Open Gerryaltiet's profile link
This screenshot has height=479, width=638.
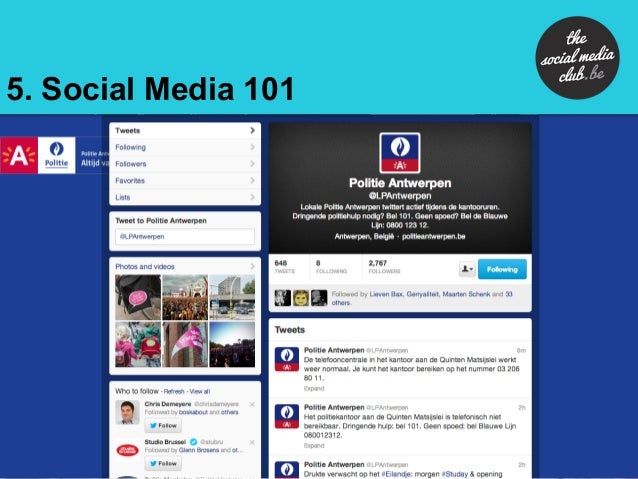423,294
